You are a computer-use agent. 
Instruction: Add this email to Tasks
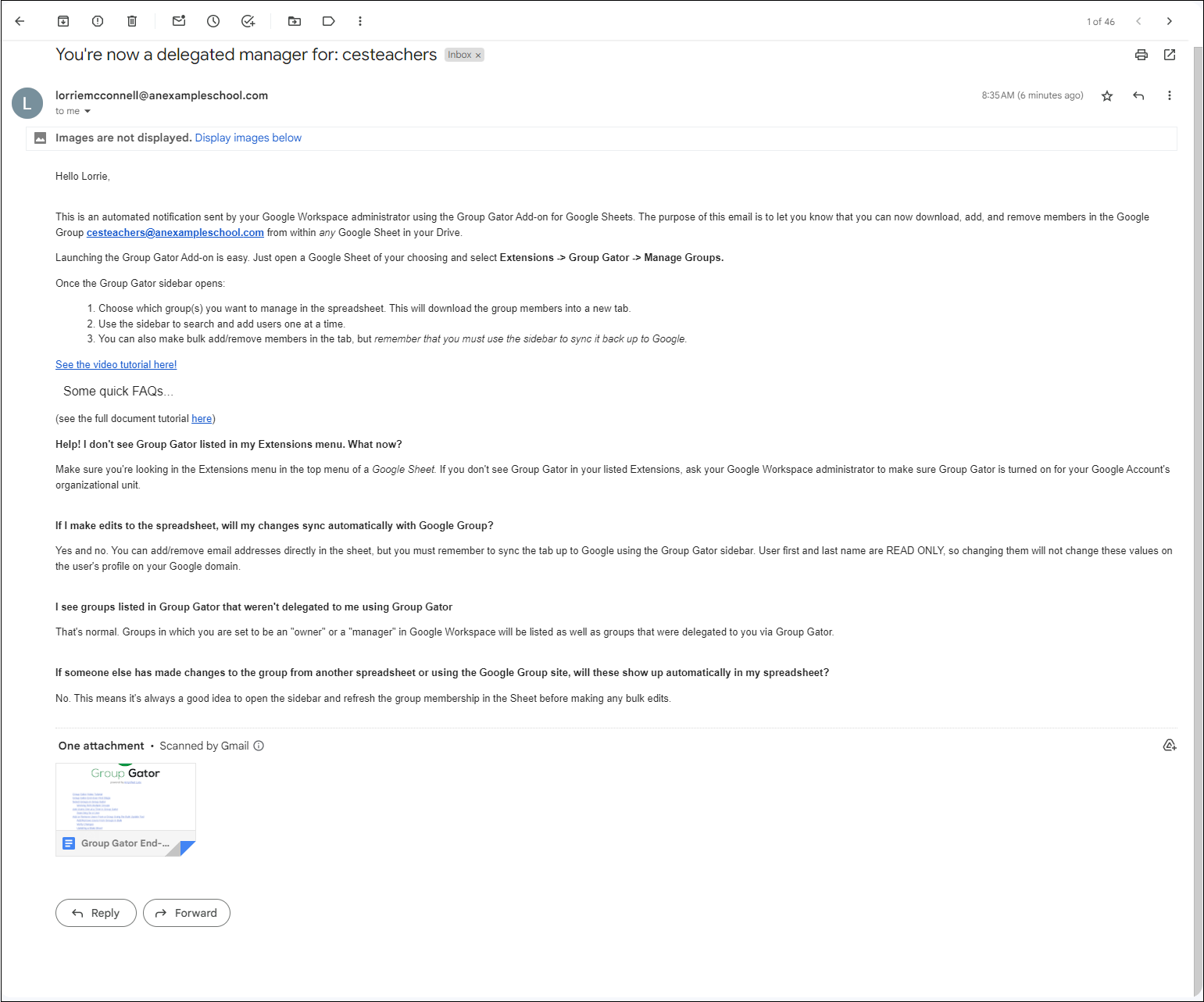point(248,21)
